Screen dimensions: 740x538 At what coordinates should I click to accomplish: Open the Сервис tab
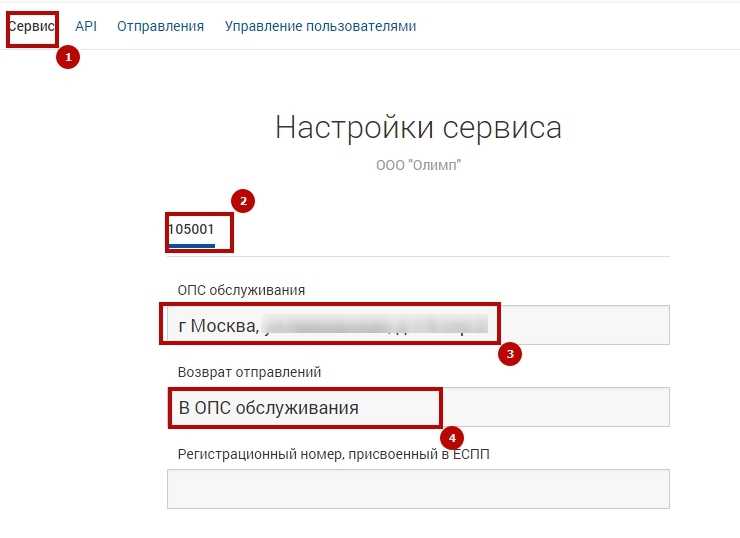(31, 26)
